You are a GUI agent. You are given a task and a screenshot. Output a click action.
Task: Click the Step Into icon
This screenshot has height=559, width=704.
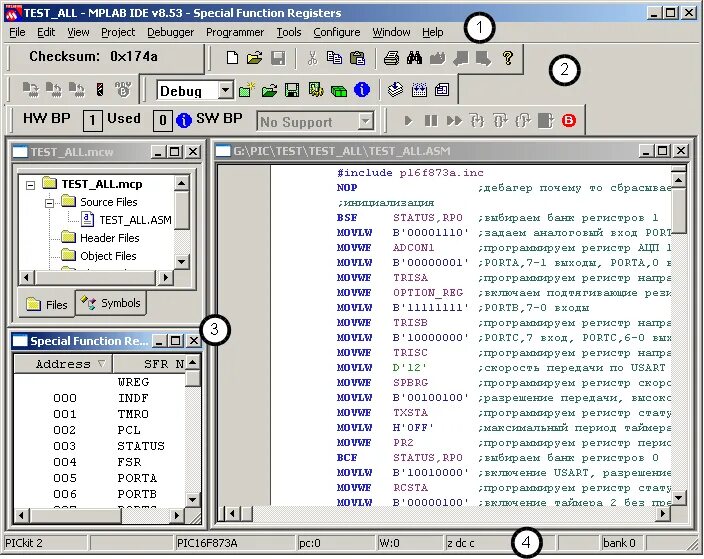point(477,121)
